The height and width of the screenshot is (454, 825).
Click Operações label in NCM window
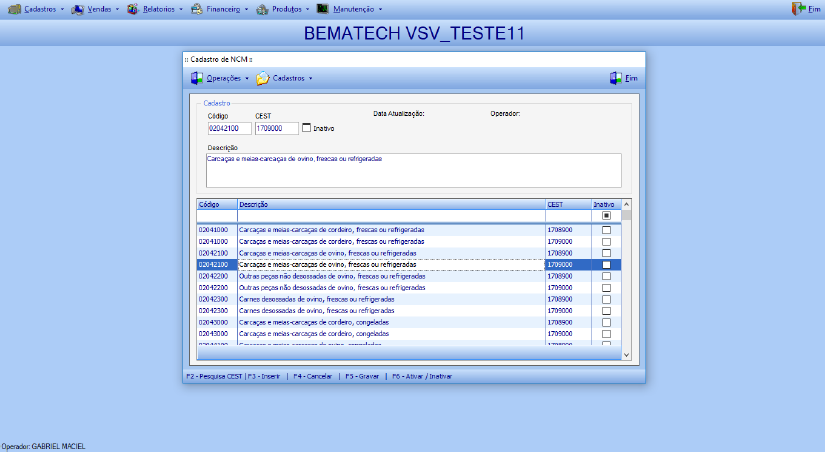pyautogui.click(x=224, y=78)
